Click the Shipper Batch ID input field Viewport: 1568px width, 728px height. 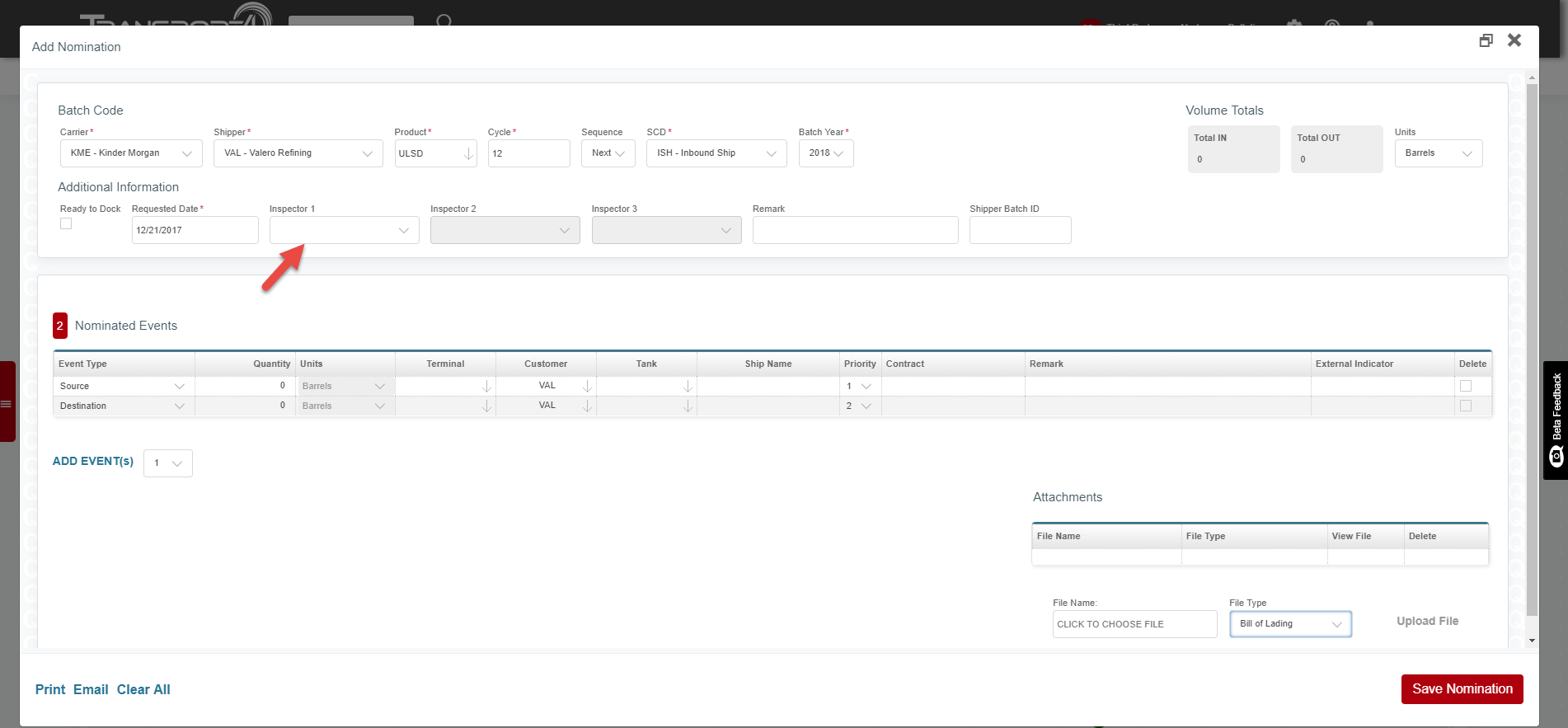(1020, 231)
